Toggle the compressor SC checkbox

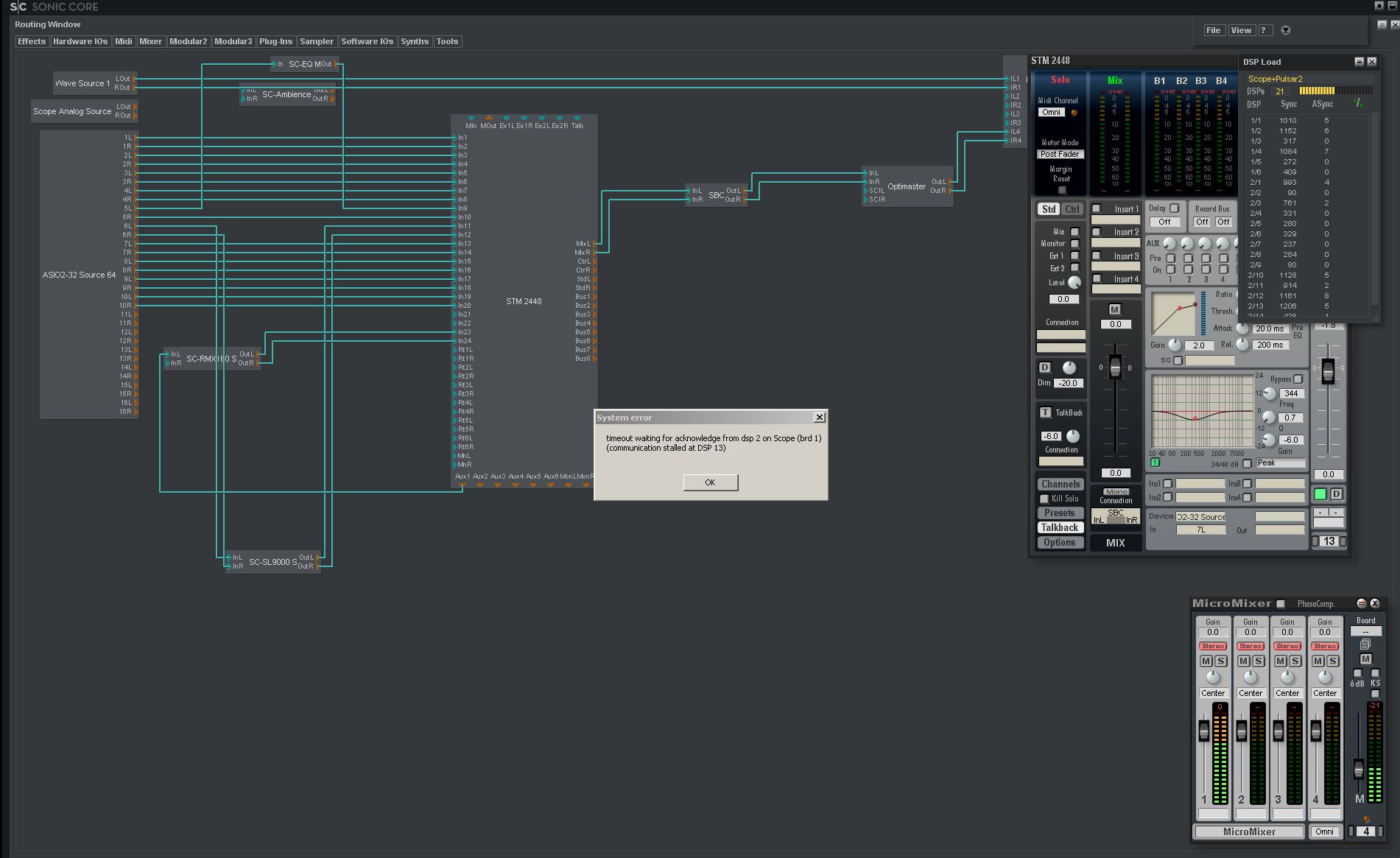(x=1178, y=360)
